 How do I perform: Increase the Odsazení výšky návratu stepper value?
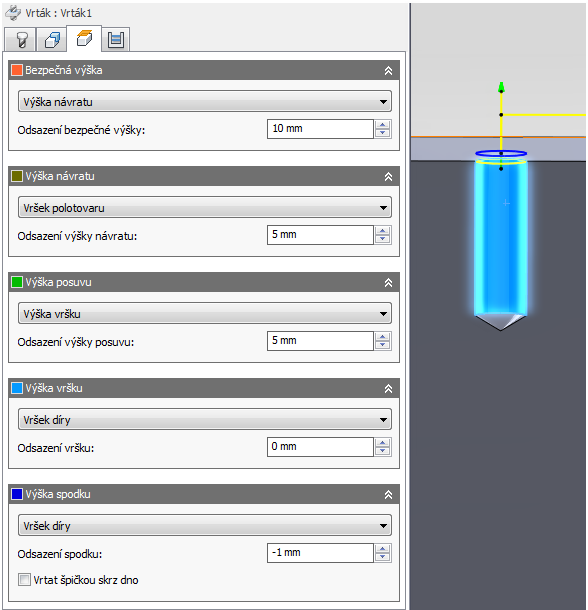point(383,231)
